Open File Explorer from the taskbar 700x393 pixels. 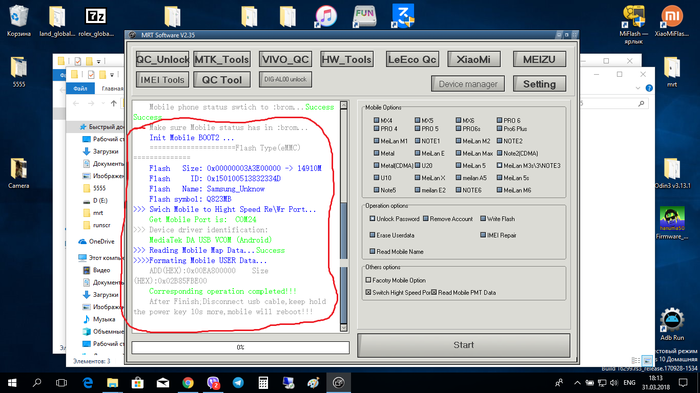[112, 383]
